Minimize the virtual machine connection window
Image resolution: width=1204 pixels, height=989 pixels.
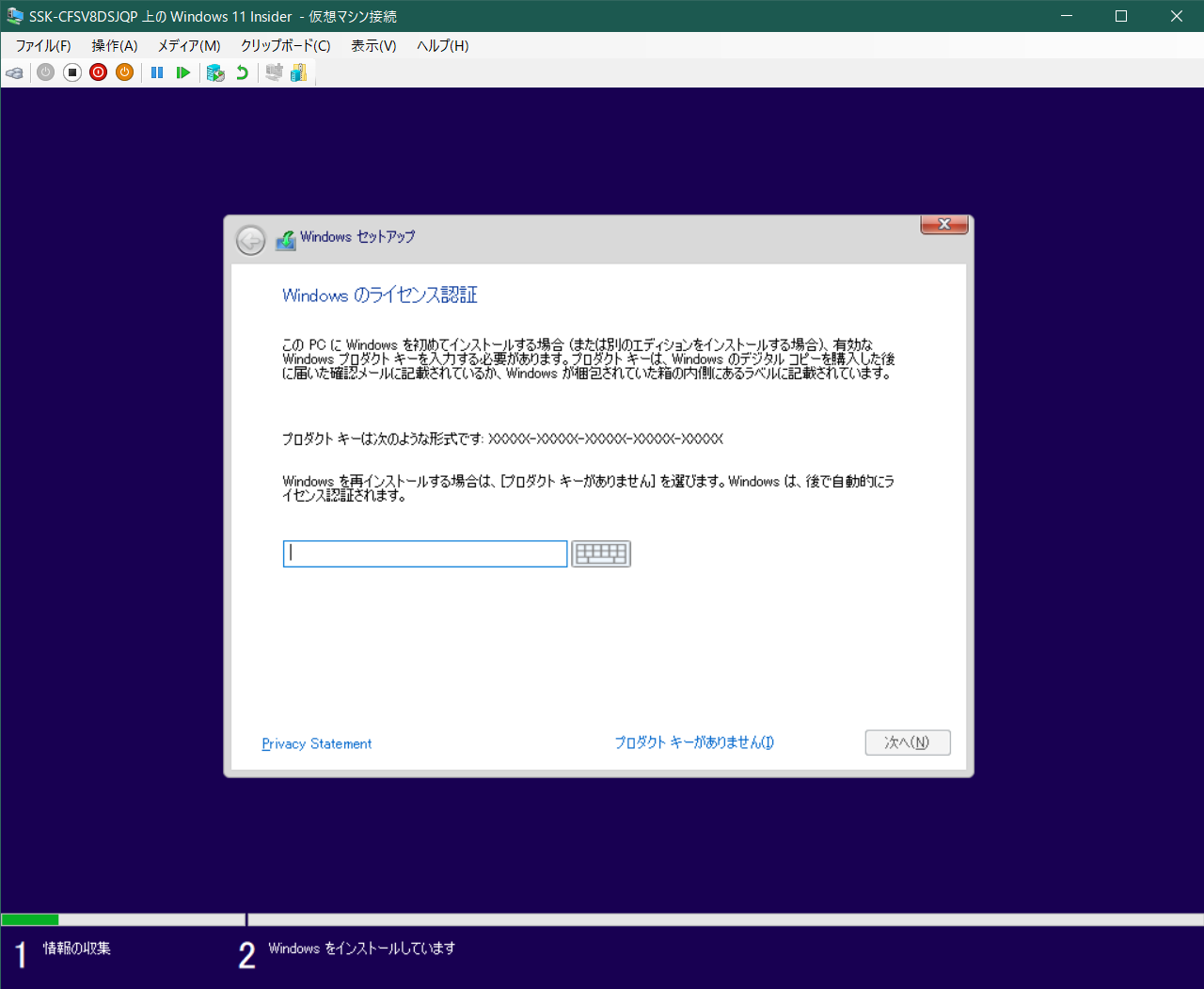point(1067,16)
